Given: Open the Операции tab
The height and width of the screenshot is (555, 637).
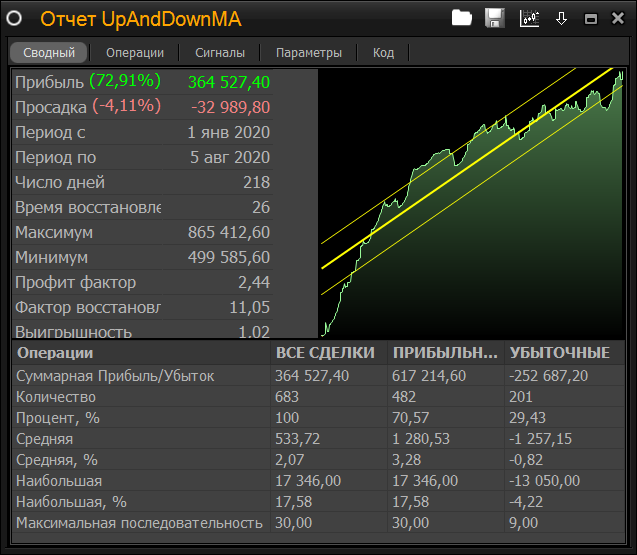Looking at the screenshot, I should 135,53.
